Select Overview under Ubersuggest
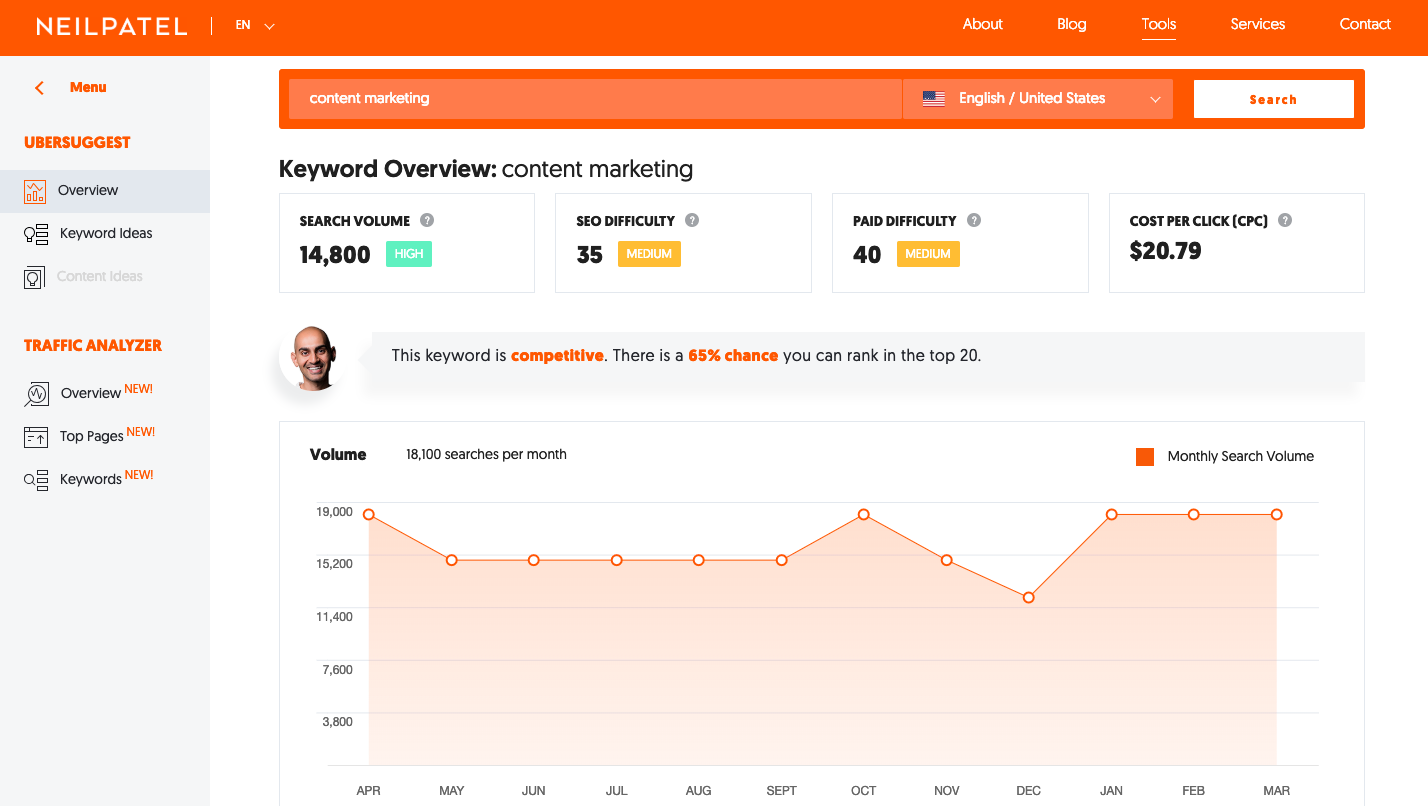1428x806 pixels. [105, 191]
